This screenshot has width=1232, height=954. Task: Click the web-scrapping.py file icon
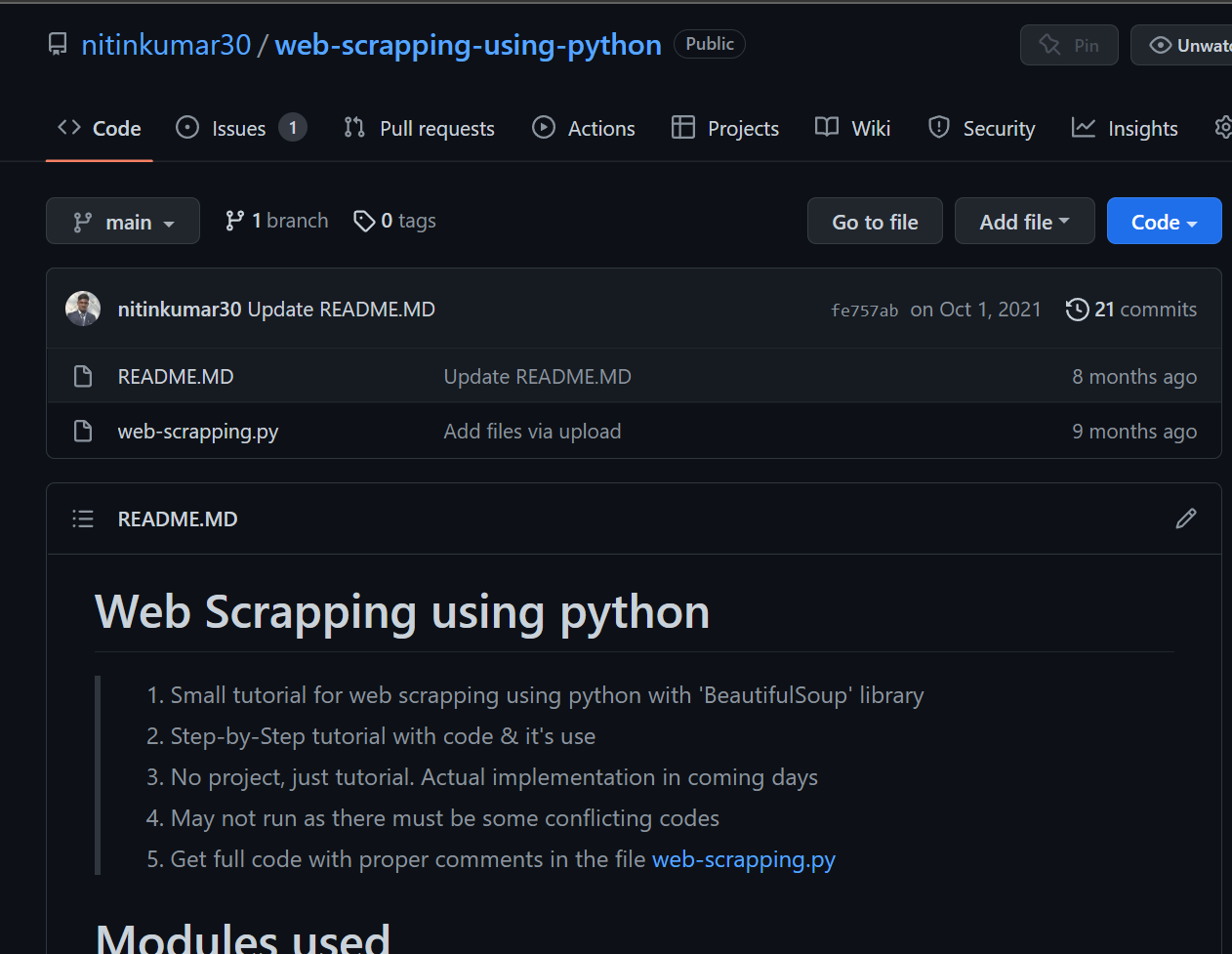83,432
